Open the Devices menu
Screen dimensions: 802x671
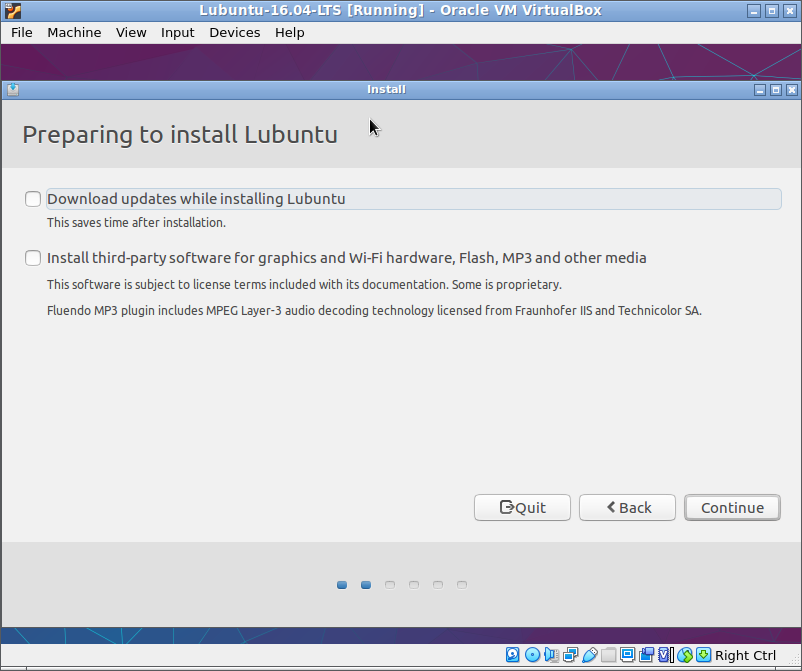[x=235, y=33]
